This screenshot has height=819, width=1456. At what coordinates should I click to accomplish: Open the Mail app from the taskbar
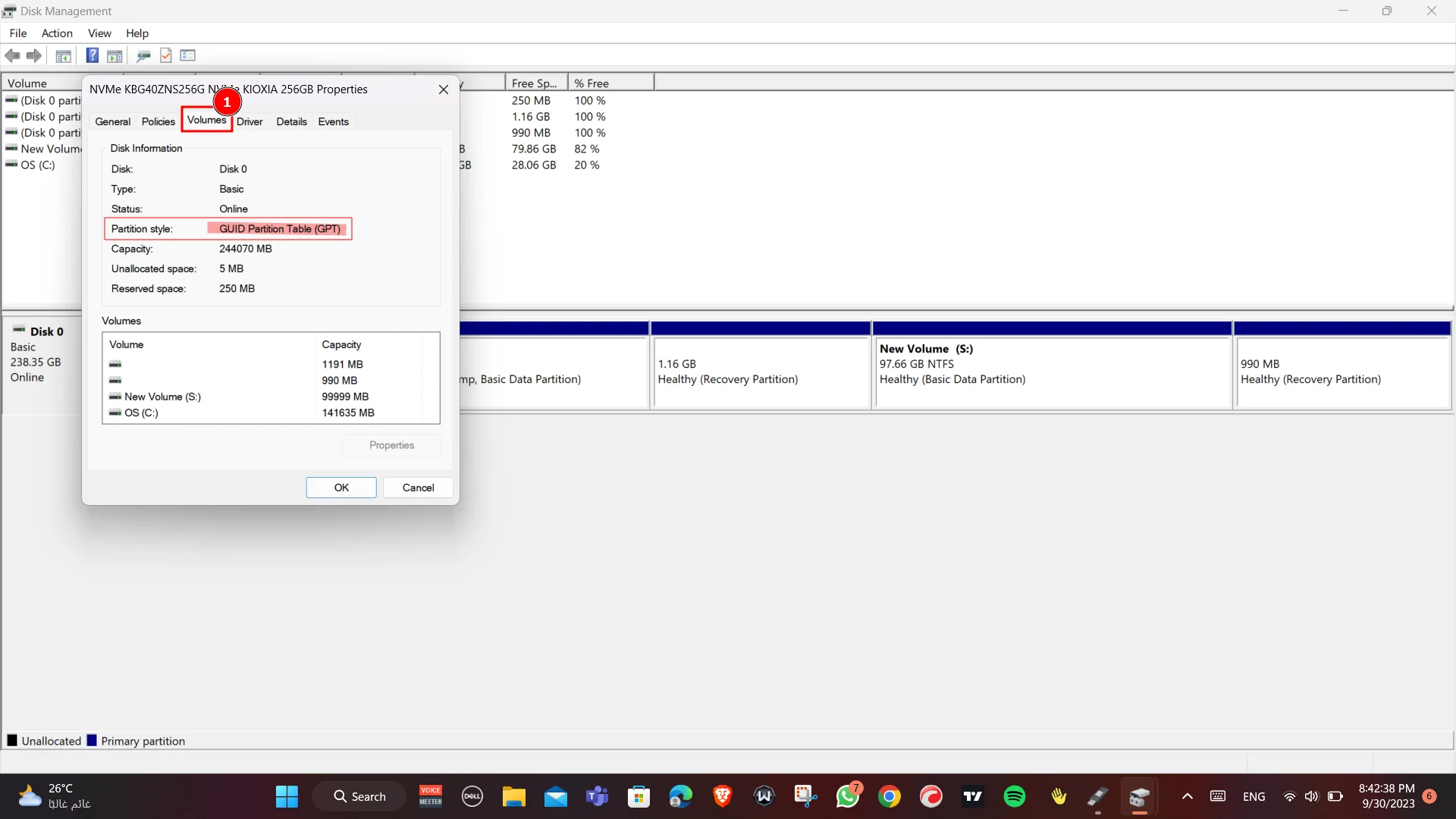coord(556,796)
